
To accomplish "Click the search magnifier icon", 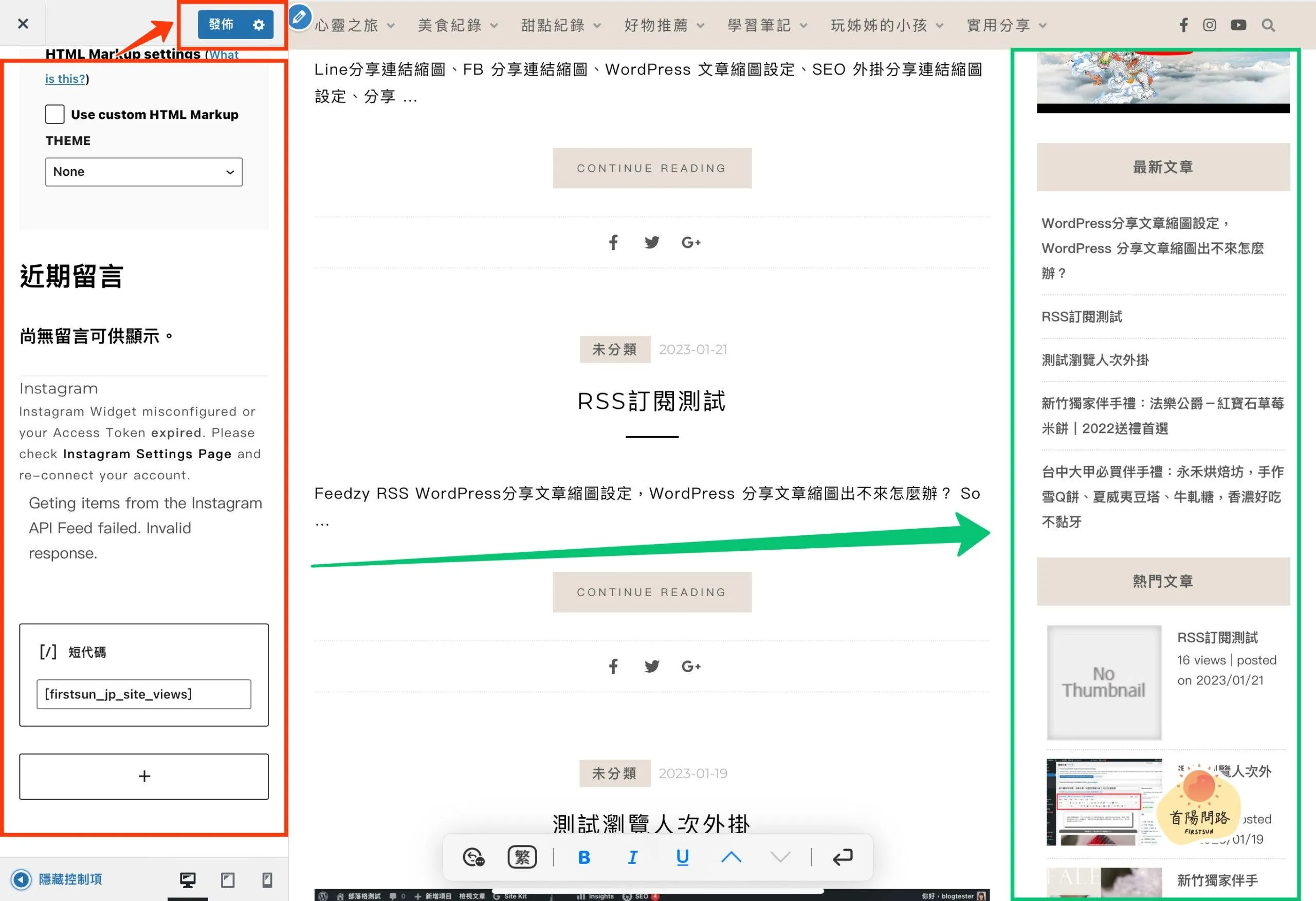I will [1268, 25].
